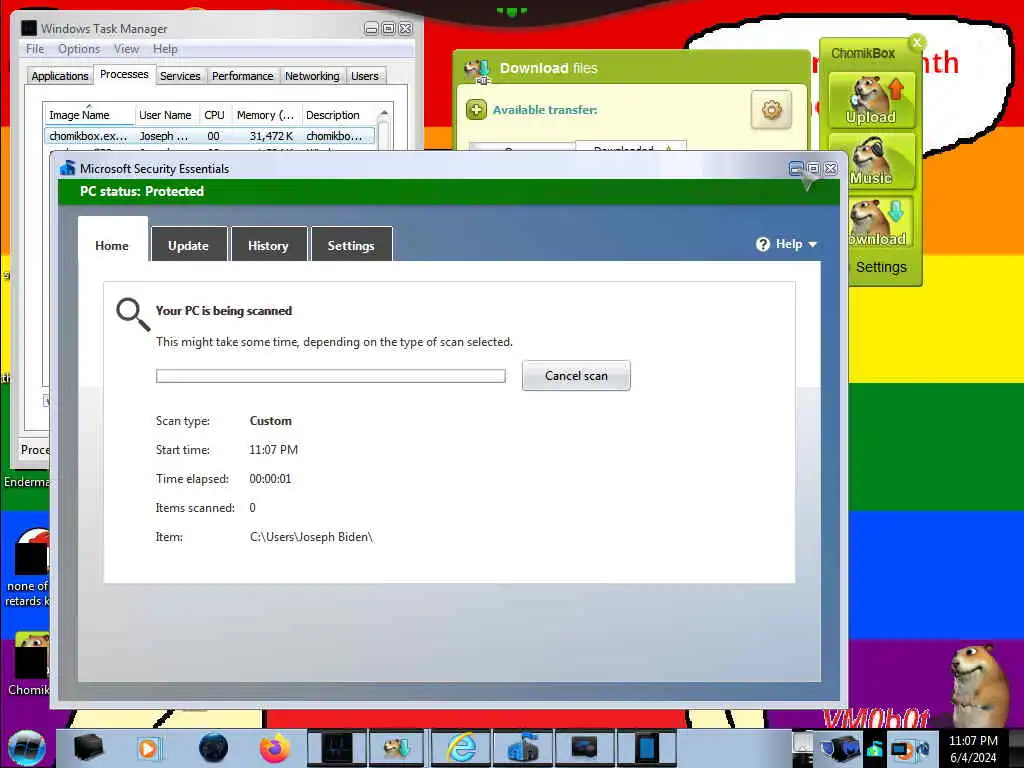Sort by the User Name column header
This screenshot has height=768, width=1024.
[165, 115]
